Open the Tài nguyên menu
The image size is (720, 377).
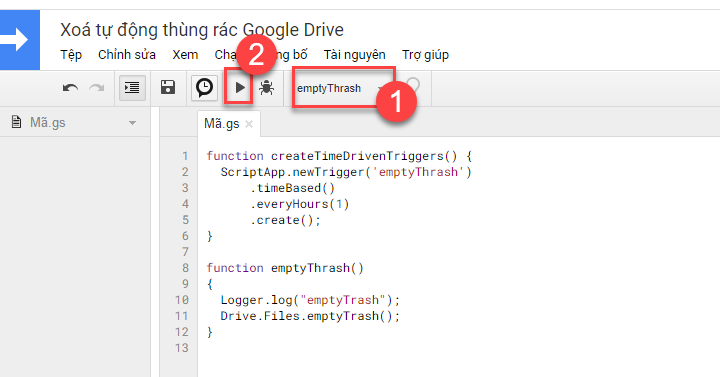[354, 55]
